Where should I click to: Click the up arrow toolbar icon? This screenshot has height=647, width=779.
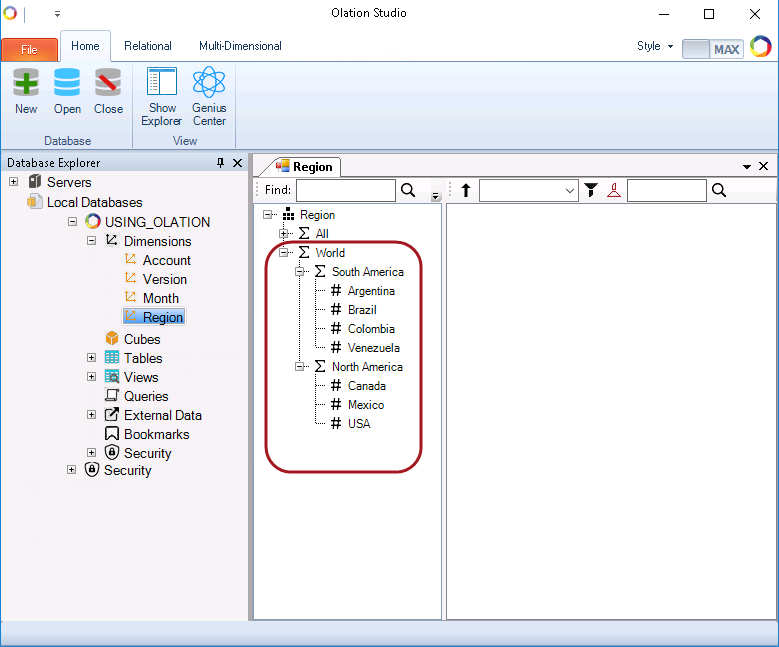[466, 190]
